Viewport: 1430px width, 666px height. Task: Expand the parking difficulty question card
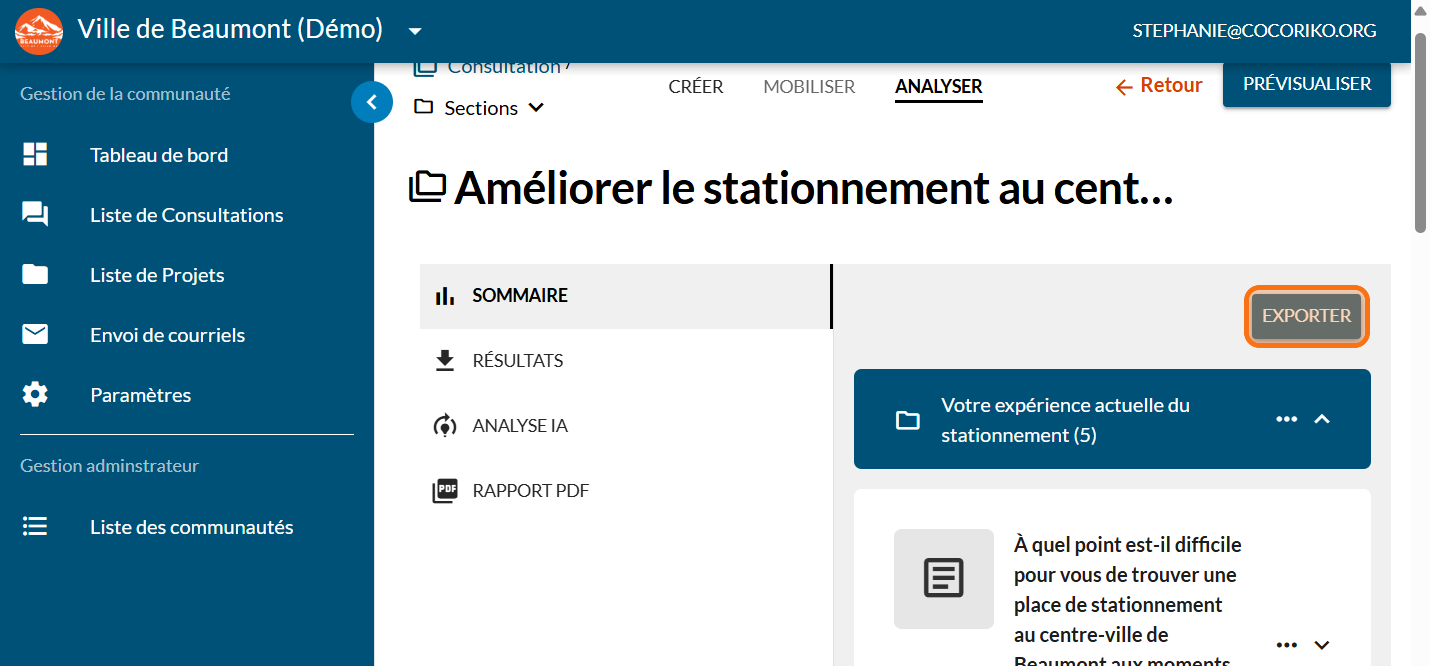(x=1321, y=645)
